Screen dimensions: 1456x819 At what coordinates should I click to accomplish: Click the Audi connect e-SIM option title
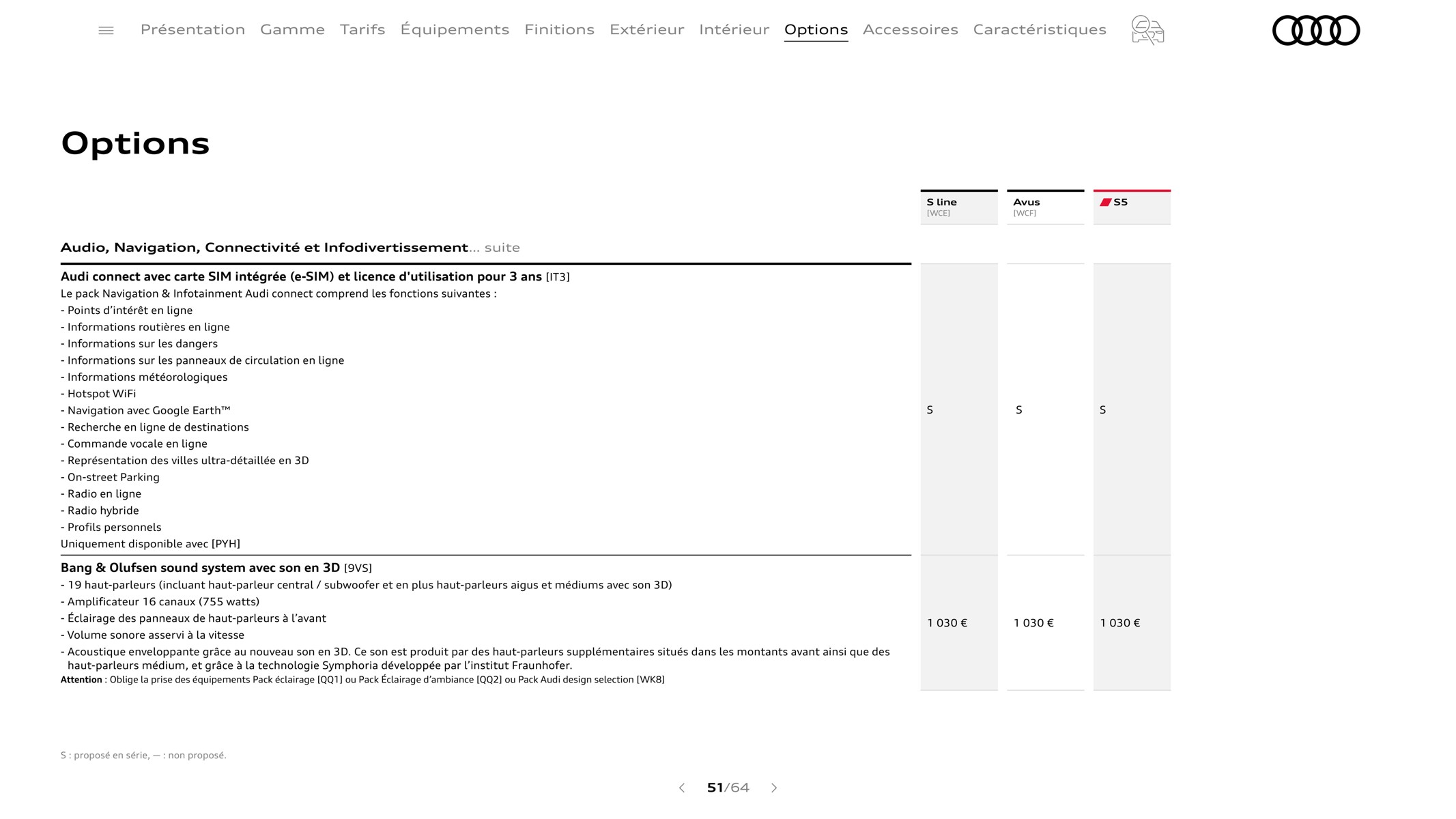[x=315, y=276]
